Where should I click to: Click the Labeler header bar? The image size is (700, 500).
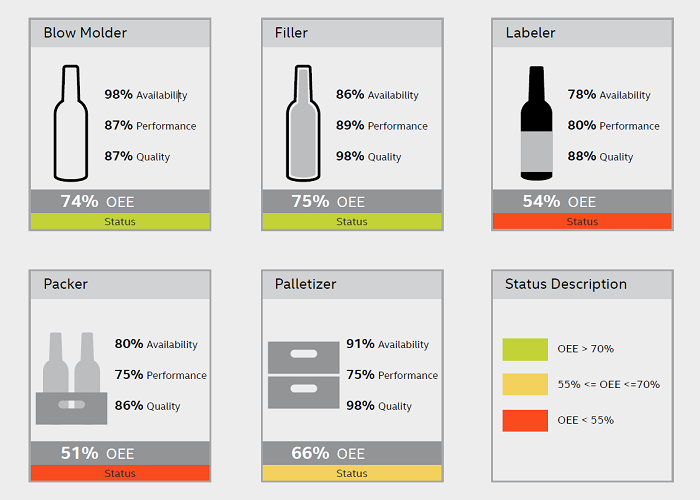pyautogui.click(x=582, y=33)
